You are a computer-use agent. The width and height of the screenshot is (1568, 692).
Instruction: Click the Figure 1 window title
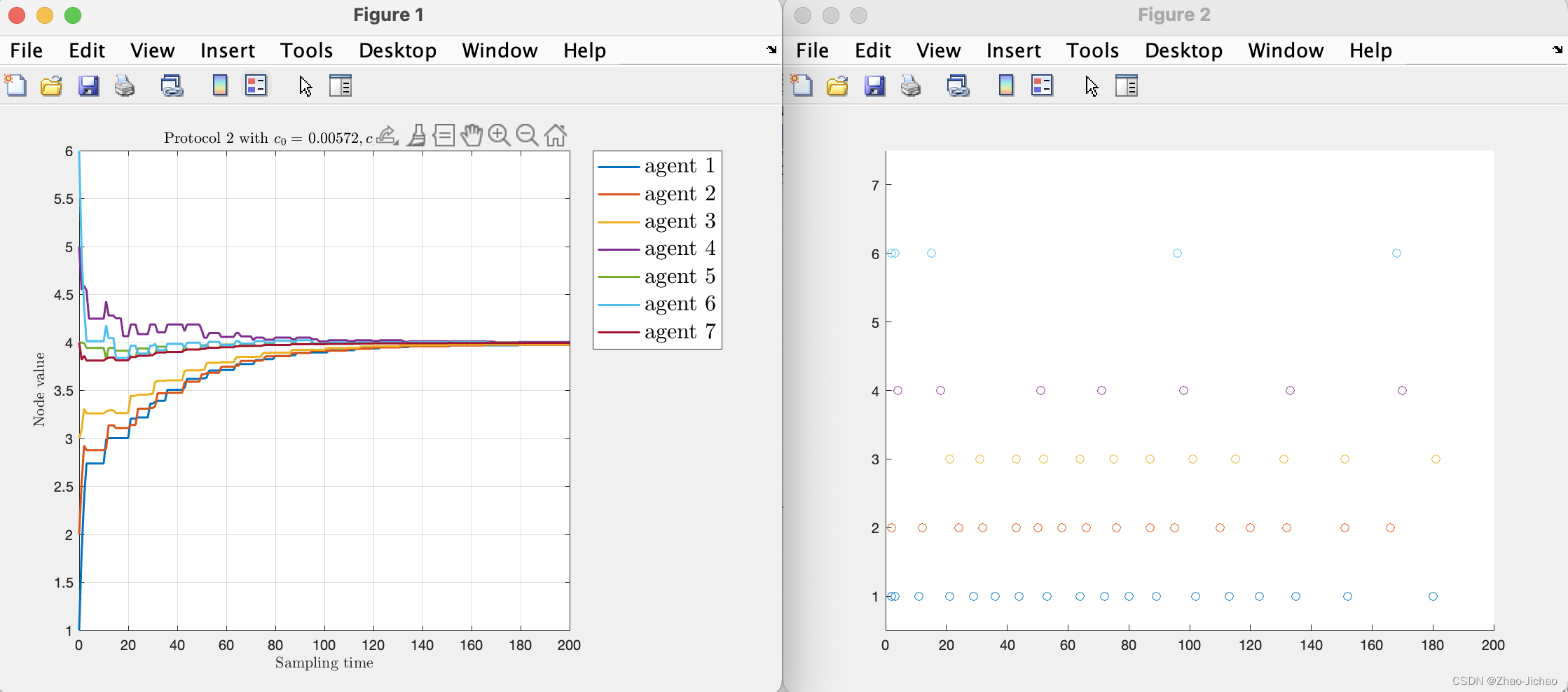(388, 15)
